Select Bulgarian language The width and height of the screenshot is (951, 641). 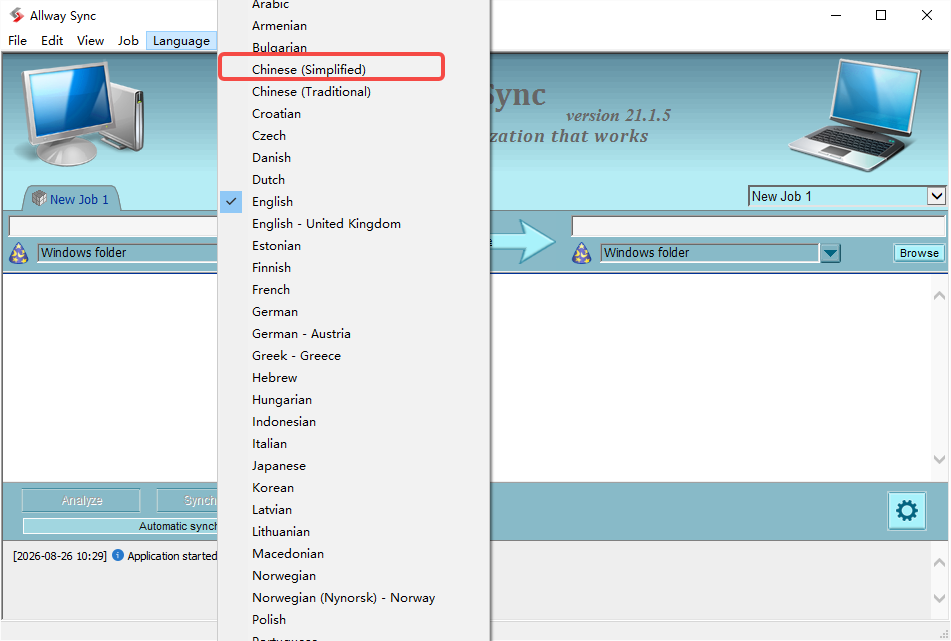coord(354,47)
